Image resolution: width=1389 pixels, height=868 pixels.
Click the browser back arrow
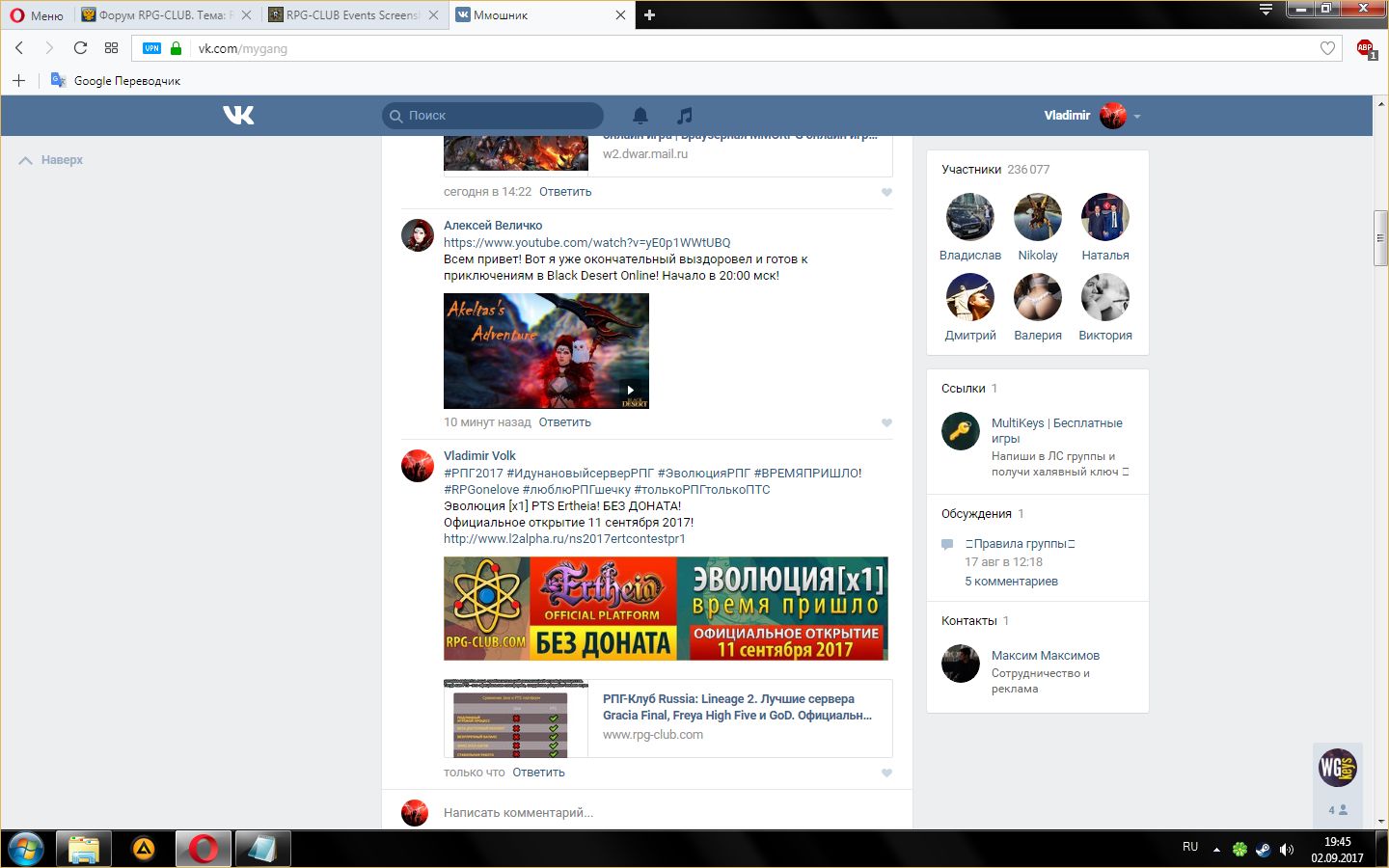click(19, 47)
